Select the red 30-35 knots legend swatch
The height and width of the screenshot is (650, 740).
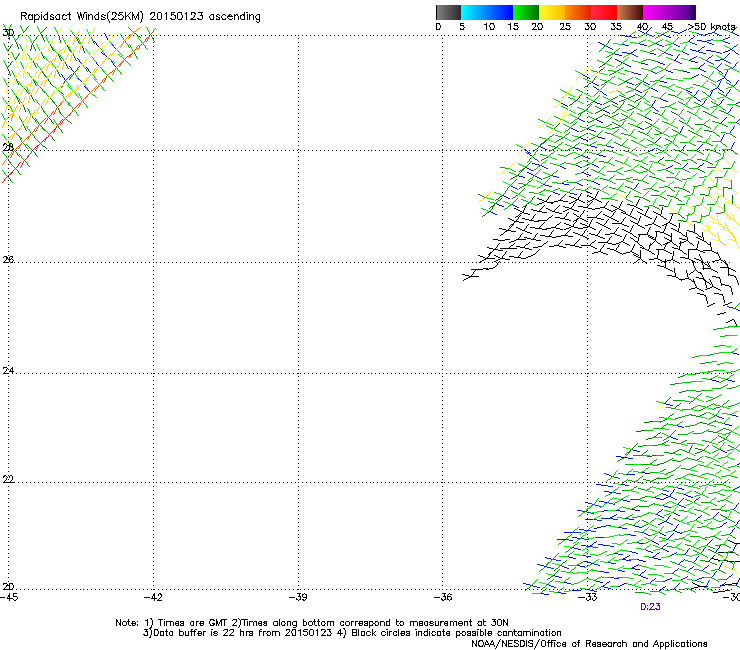604,12
